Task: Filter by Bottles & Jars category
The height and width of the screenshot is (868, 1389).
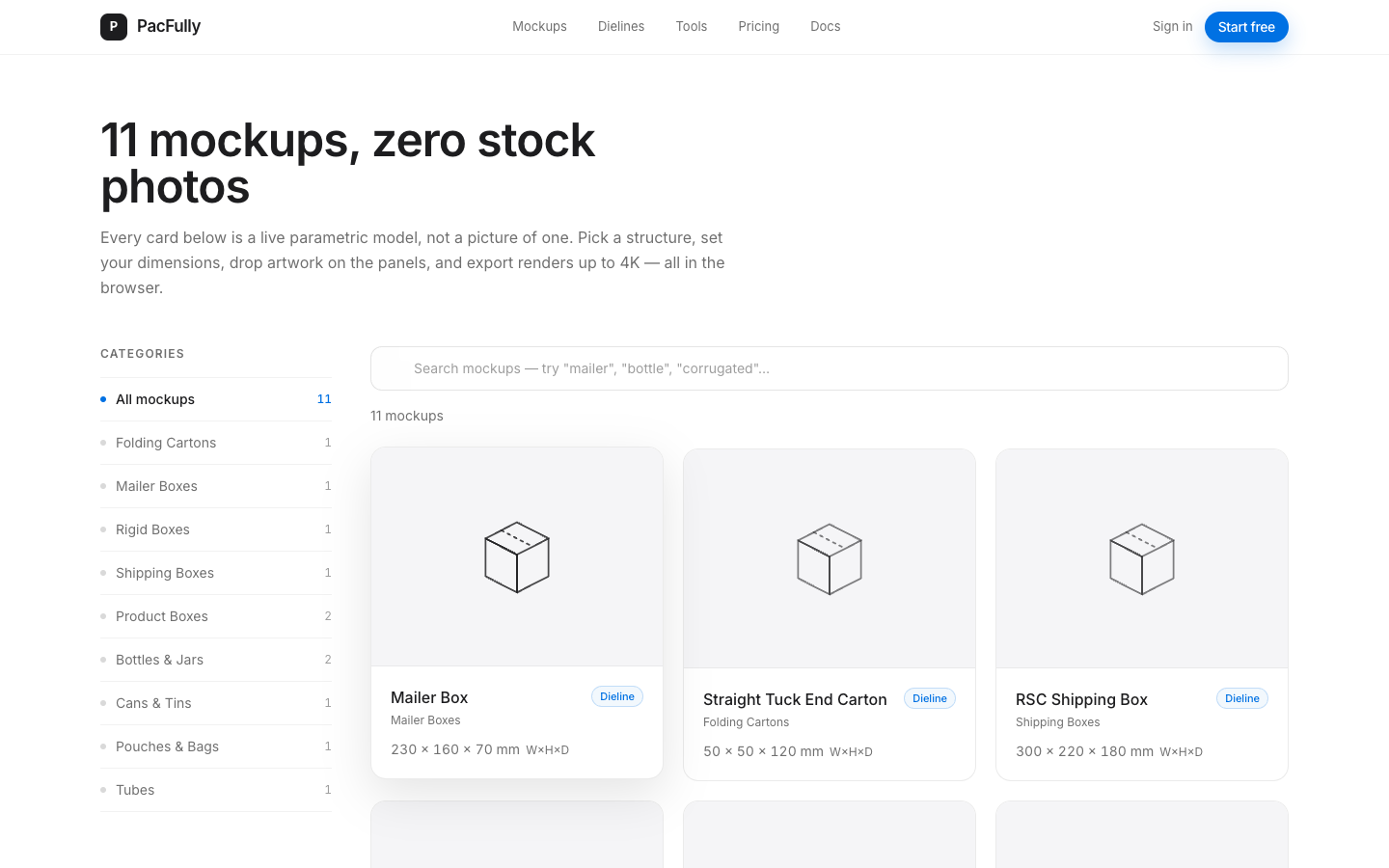Action: (216, 660)
